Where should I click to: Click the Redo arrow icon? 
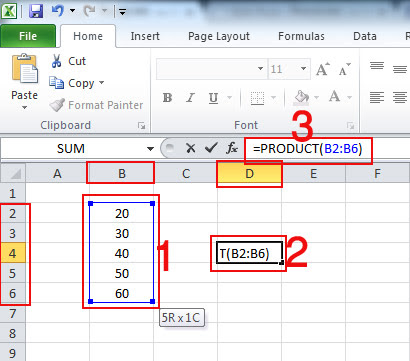click(x=90, y=11)
